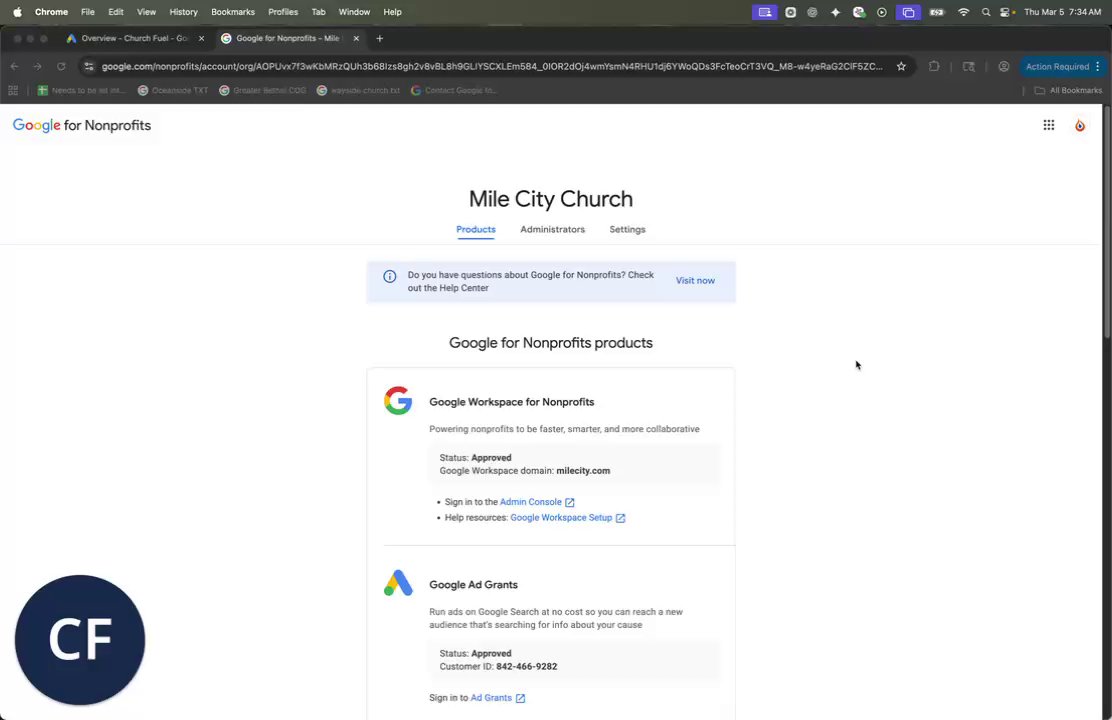Click the Google for Nonprofits logo
The width and height of the screenshot is (1112, 720).
82,126
